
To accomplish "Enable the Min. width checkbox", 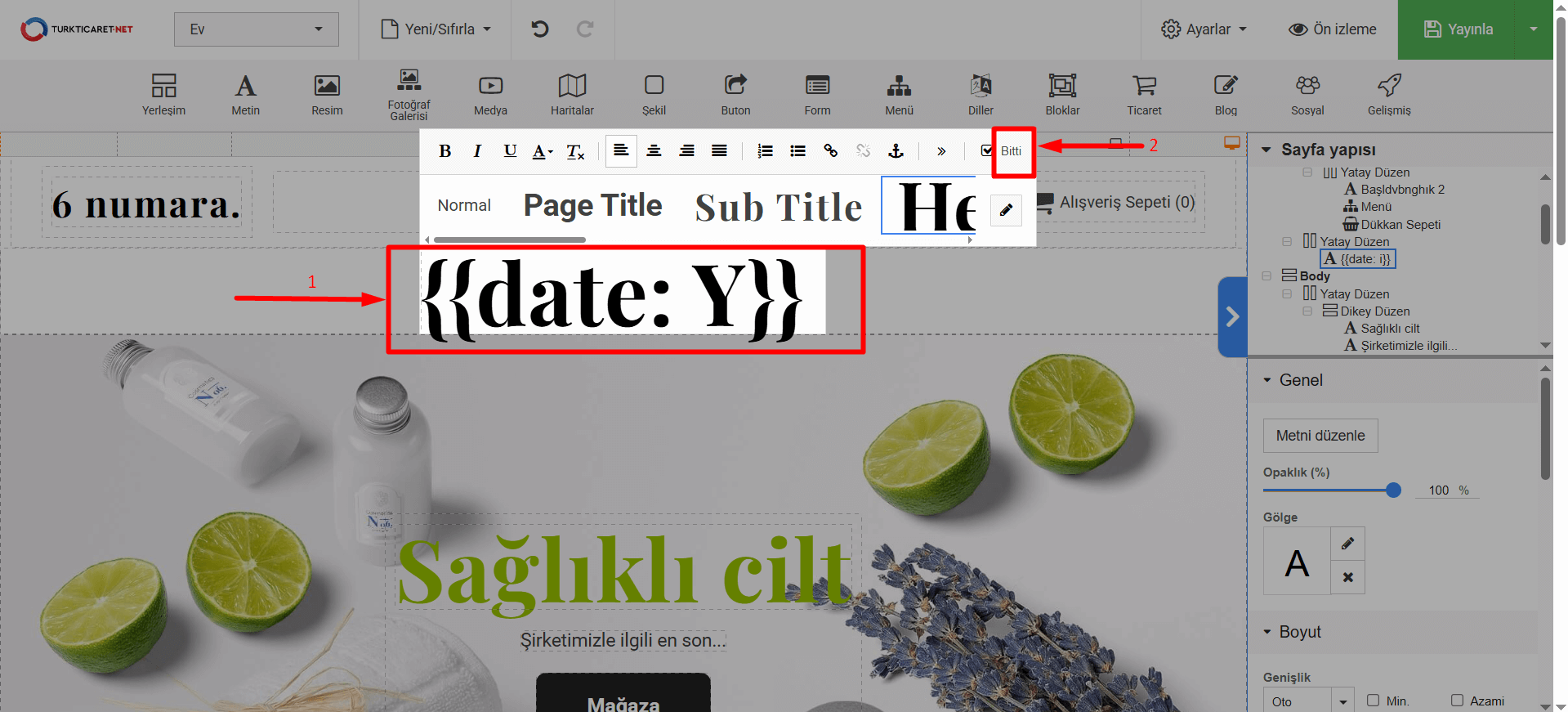I will point(1373,701).
